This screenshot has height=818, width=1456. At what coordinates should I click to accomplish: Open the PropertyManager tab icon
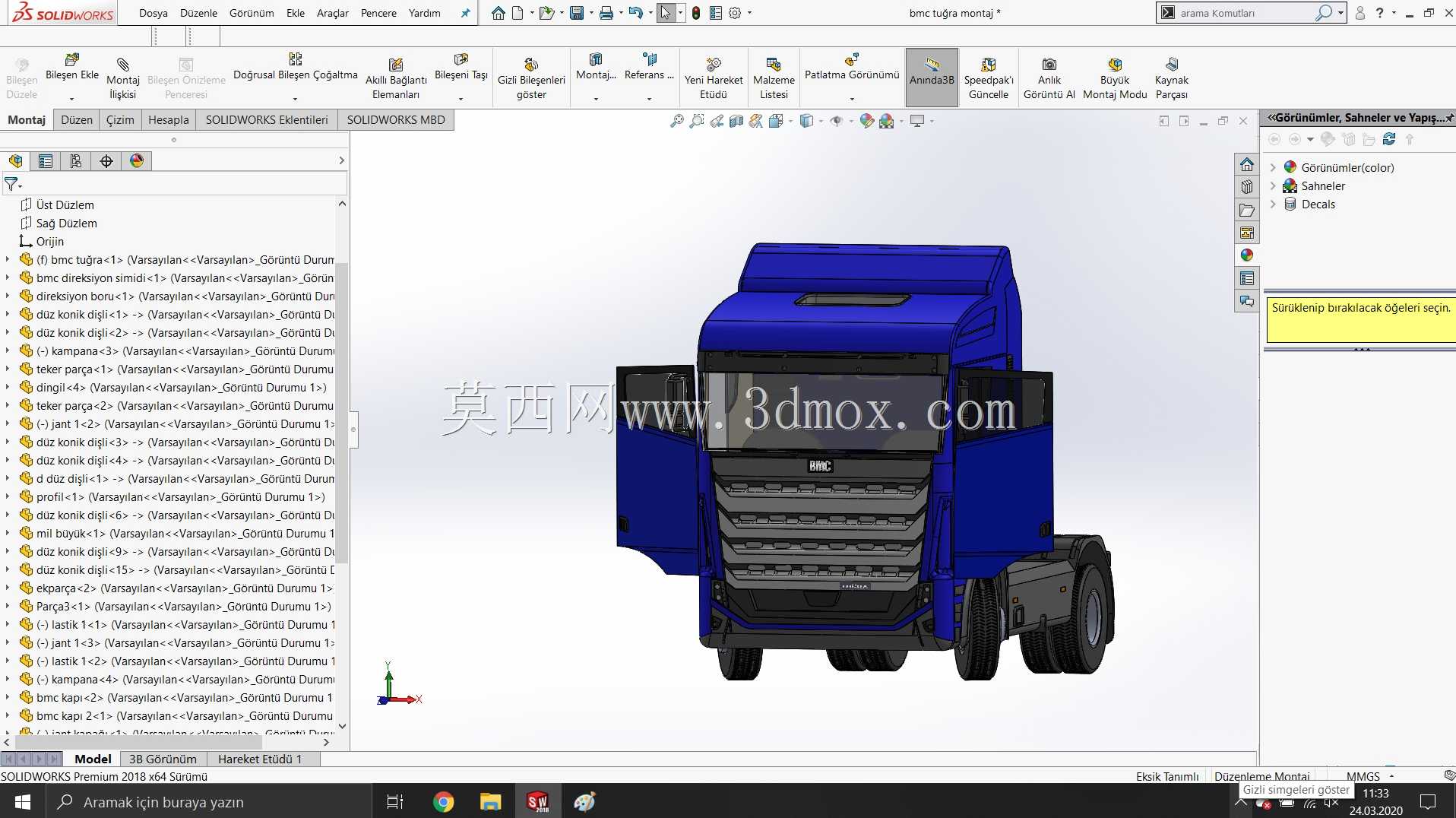click(x=46, y=161)
